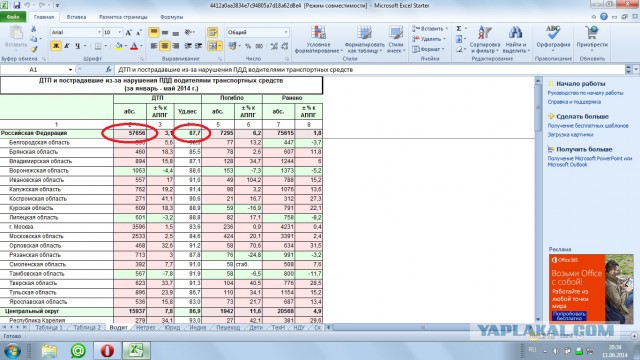640x360 pixels.
Task: Open Стили ячеек dropdown
Action: [x=396, y=39]
